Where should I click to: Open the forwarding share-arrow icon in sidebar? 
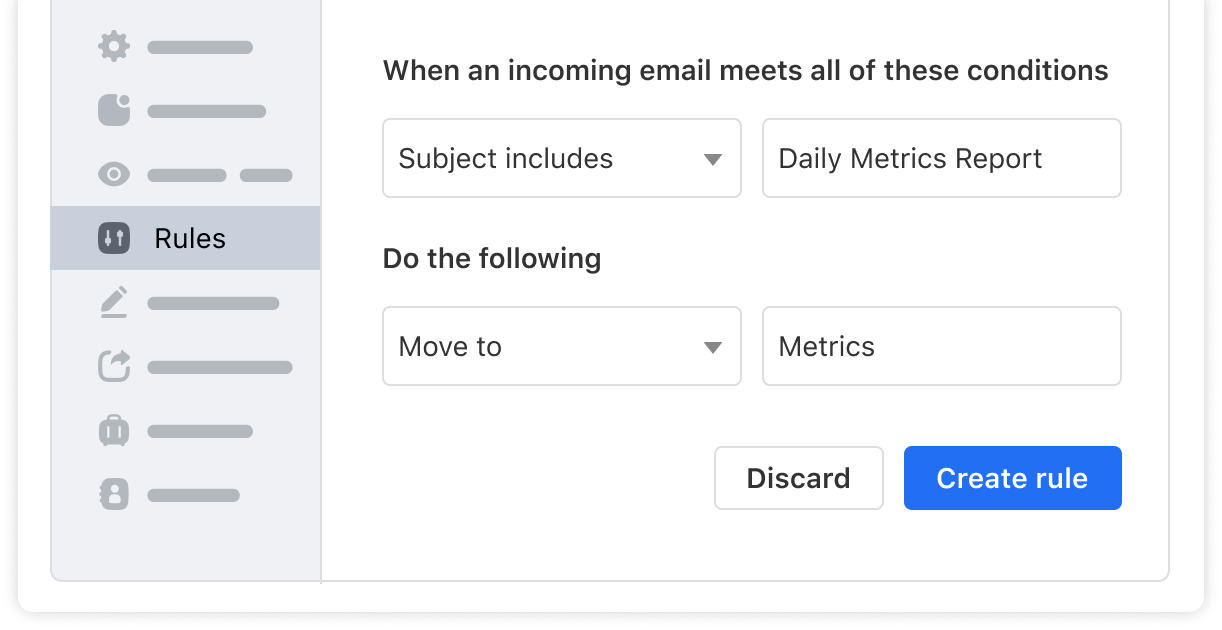pos(114,366)
